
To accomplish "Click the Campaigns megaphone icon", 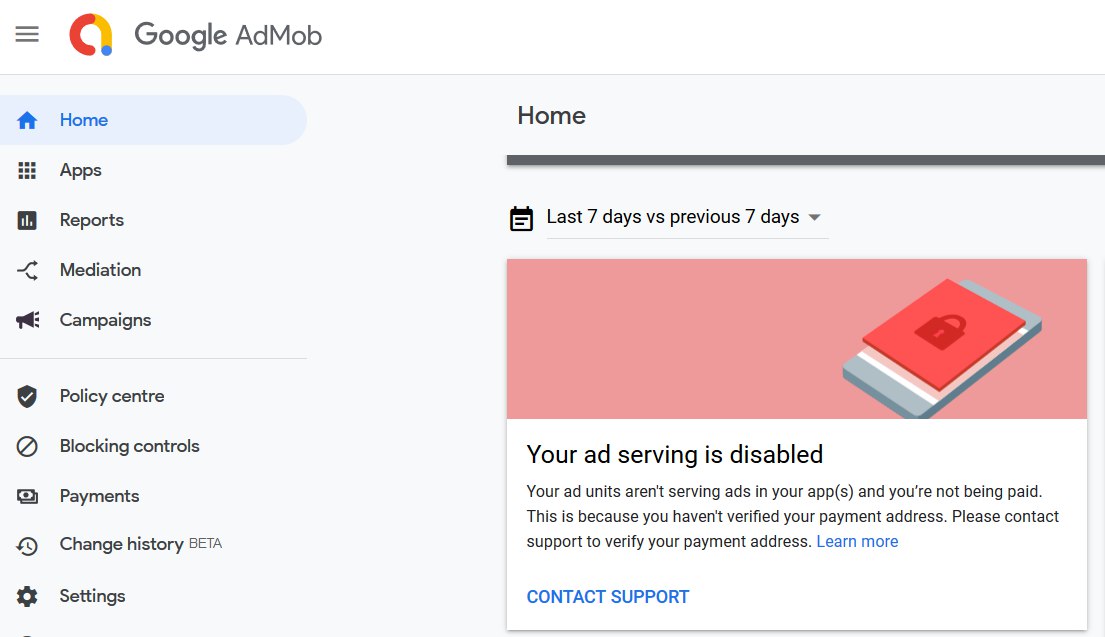I will [x=27, y=321].
